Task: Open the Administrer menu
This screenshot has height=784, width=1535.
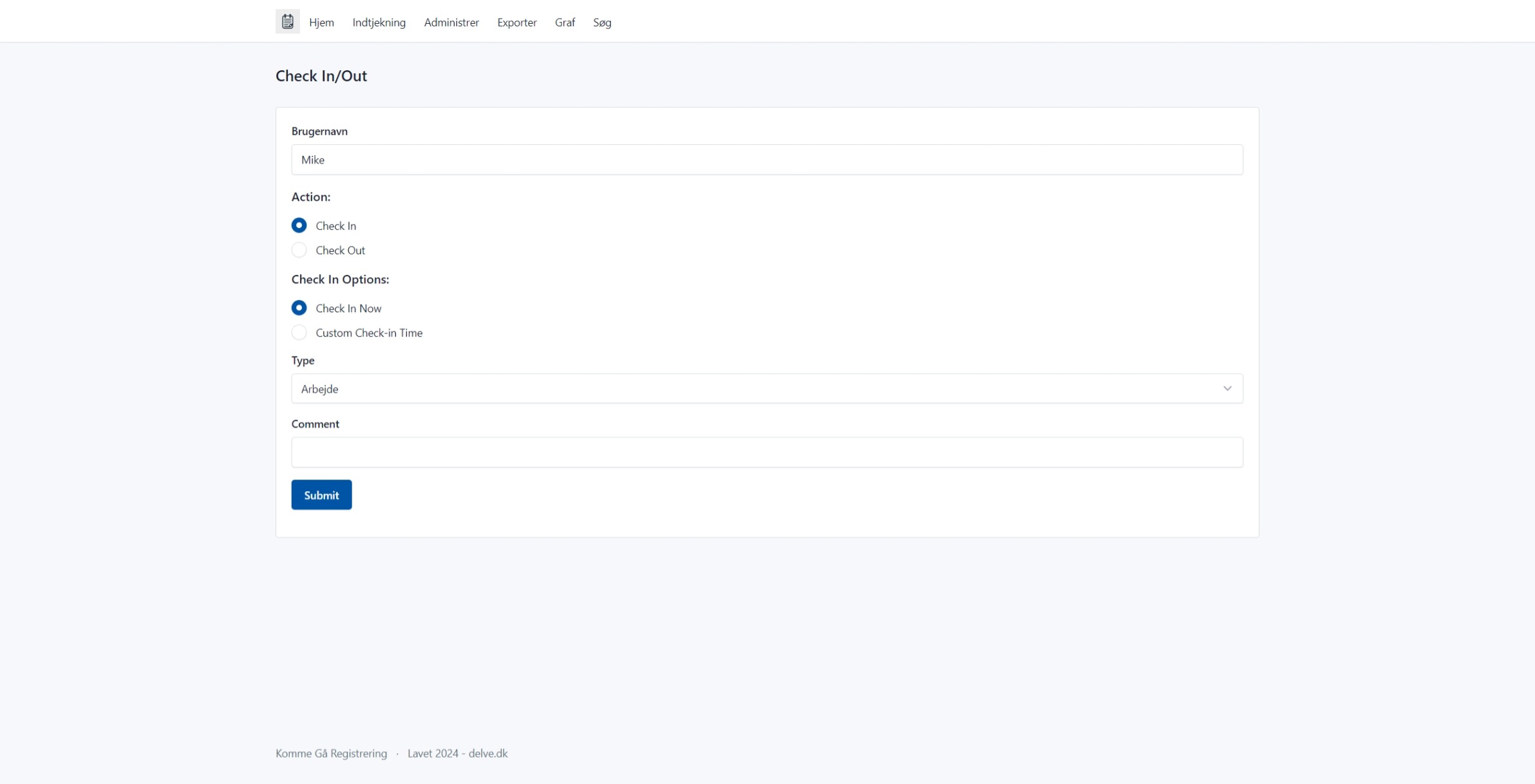Action: point(451,23)
